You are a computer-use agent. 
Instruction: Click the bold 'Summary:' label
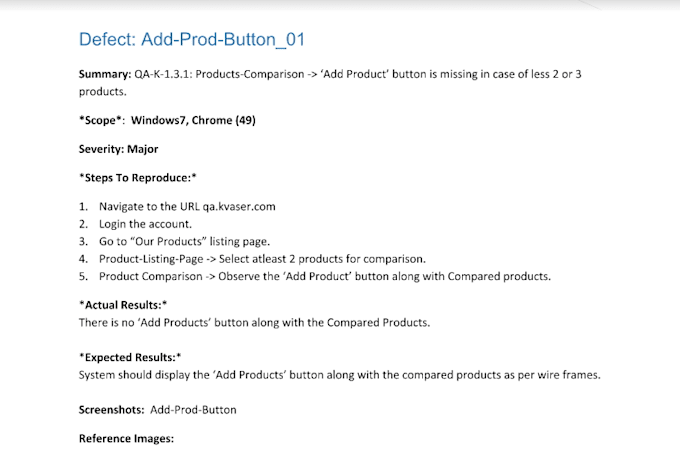pyautogui.click(x=106, y=74)
